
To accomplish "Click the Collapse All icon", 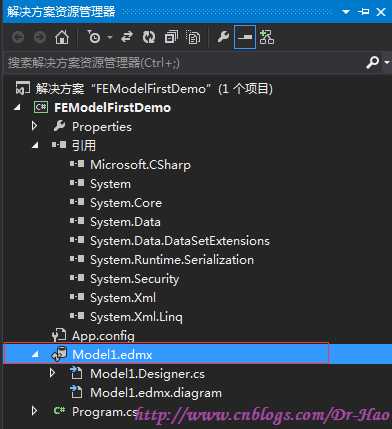I will coord(171,37).
